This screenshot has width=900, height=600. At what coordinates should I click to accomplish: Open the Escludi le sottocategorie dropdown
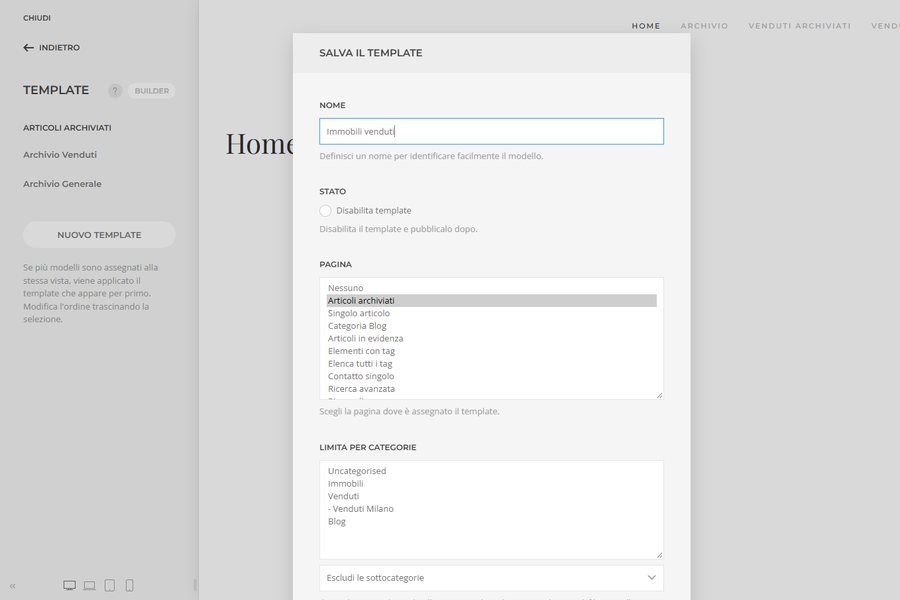pyautogui.click(x=491, y=578)
